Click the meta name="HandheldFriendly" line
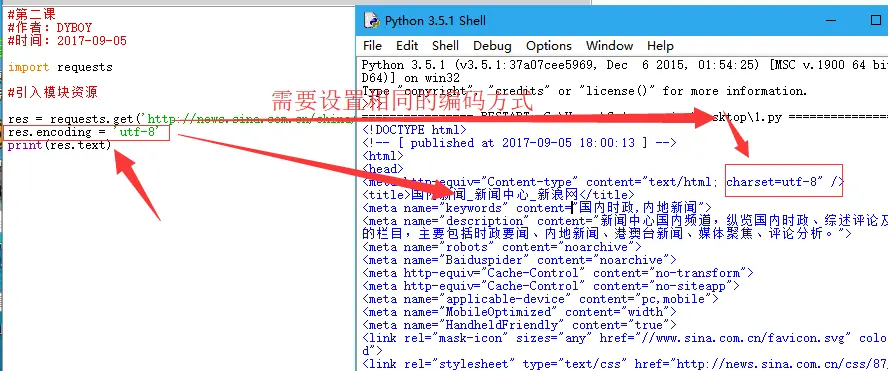 point(519,325)
